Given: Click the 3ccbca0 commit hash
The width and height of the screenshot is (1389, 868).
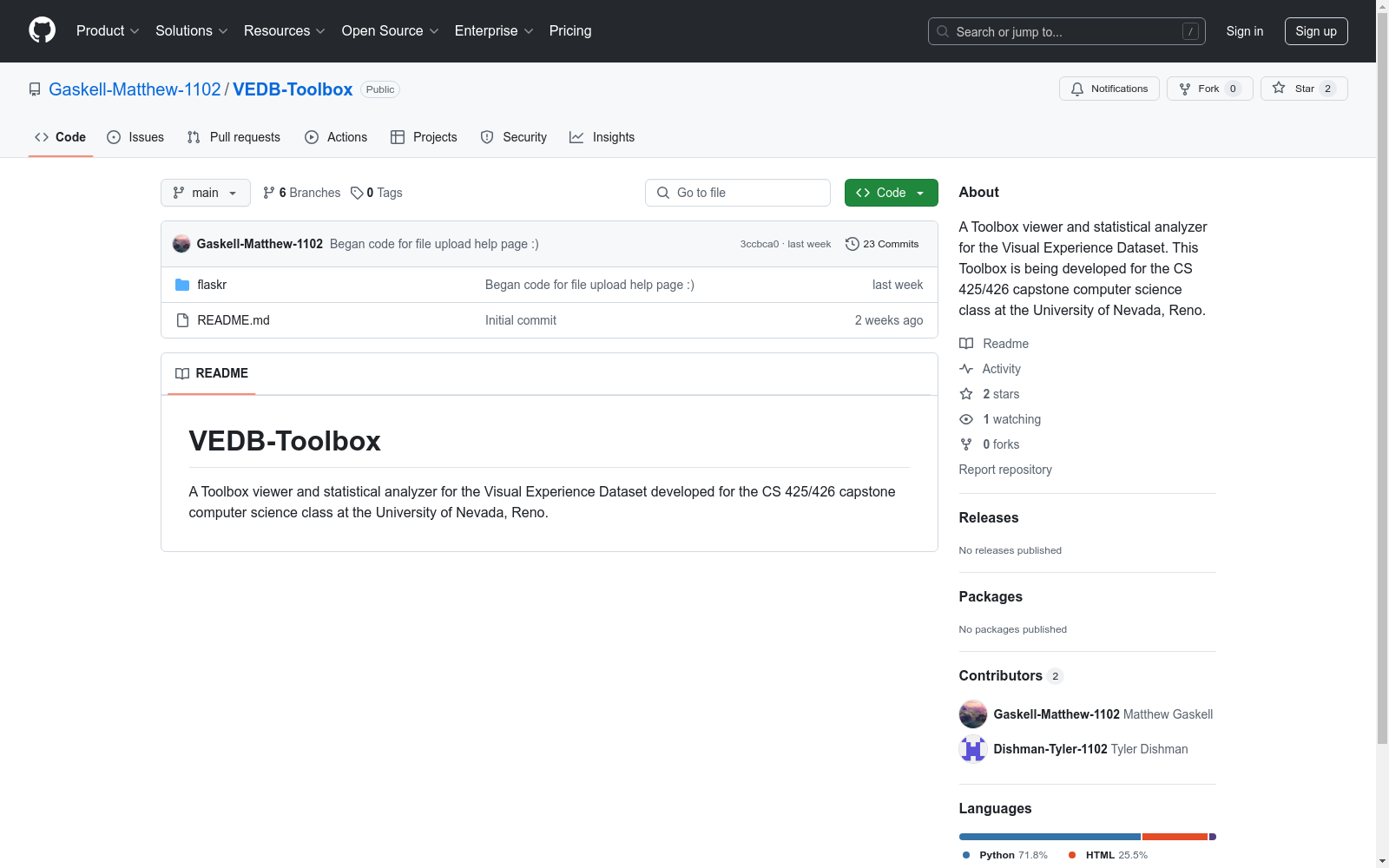Looking at the screenshot, I should 760,244.
